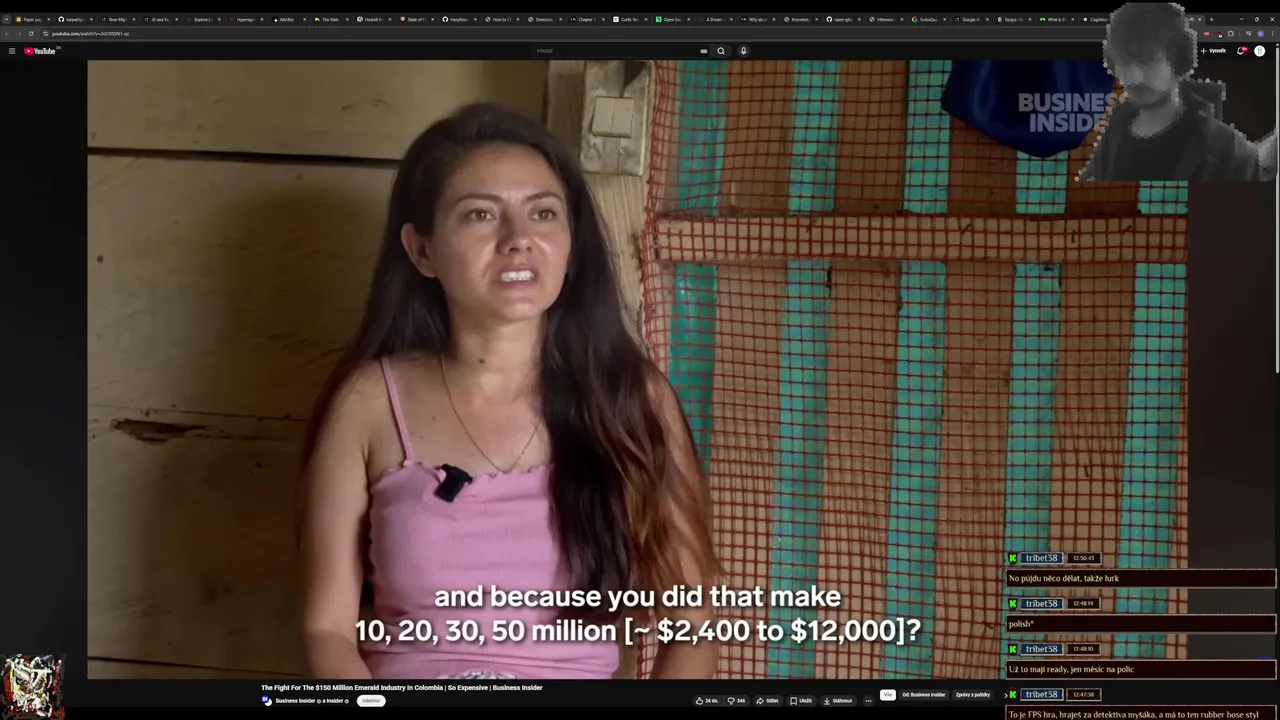Switch to the 'Haskell' browser tab
1280x720 pixels.
[x=373, y=19]
